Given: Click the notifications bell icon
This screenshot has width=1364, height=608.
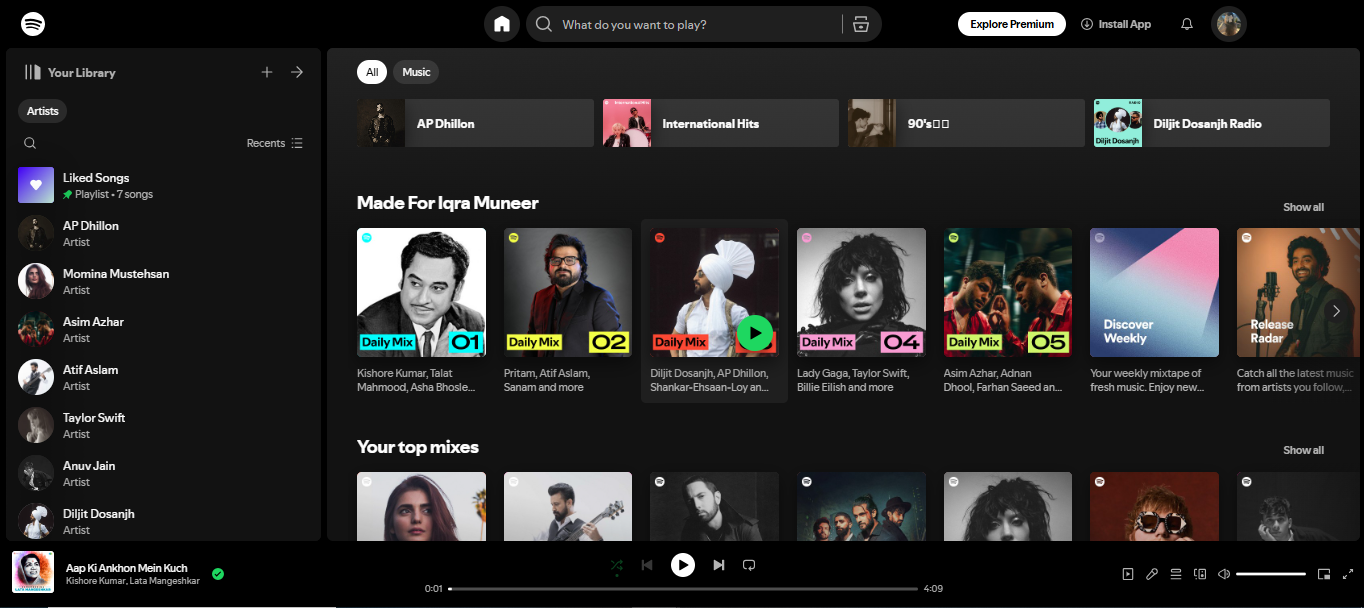Looking at the screenshot, I should [x=1186, y=23].
